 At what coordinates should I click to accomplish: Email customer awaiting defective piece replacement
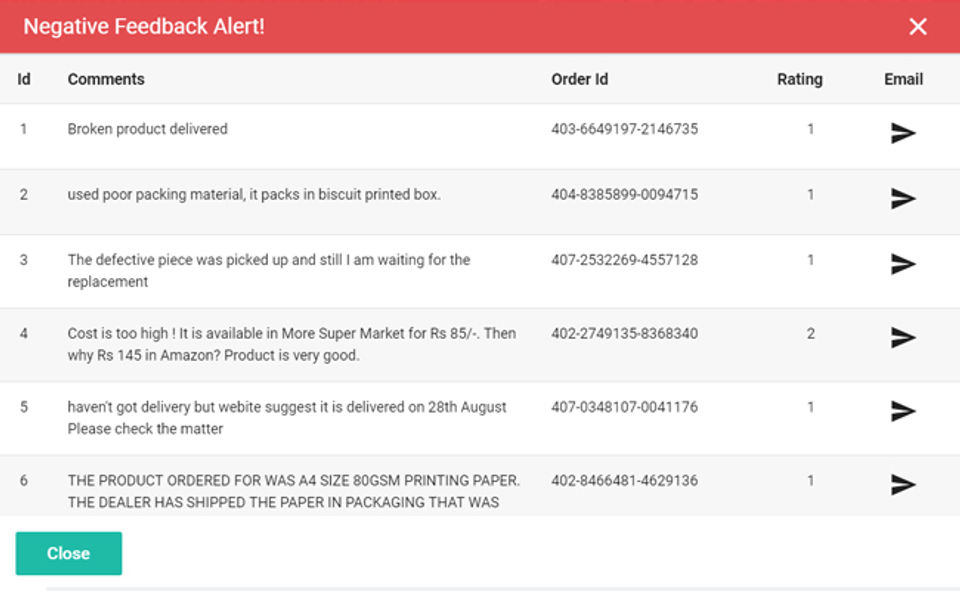tap(903, 264)
